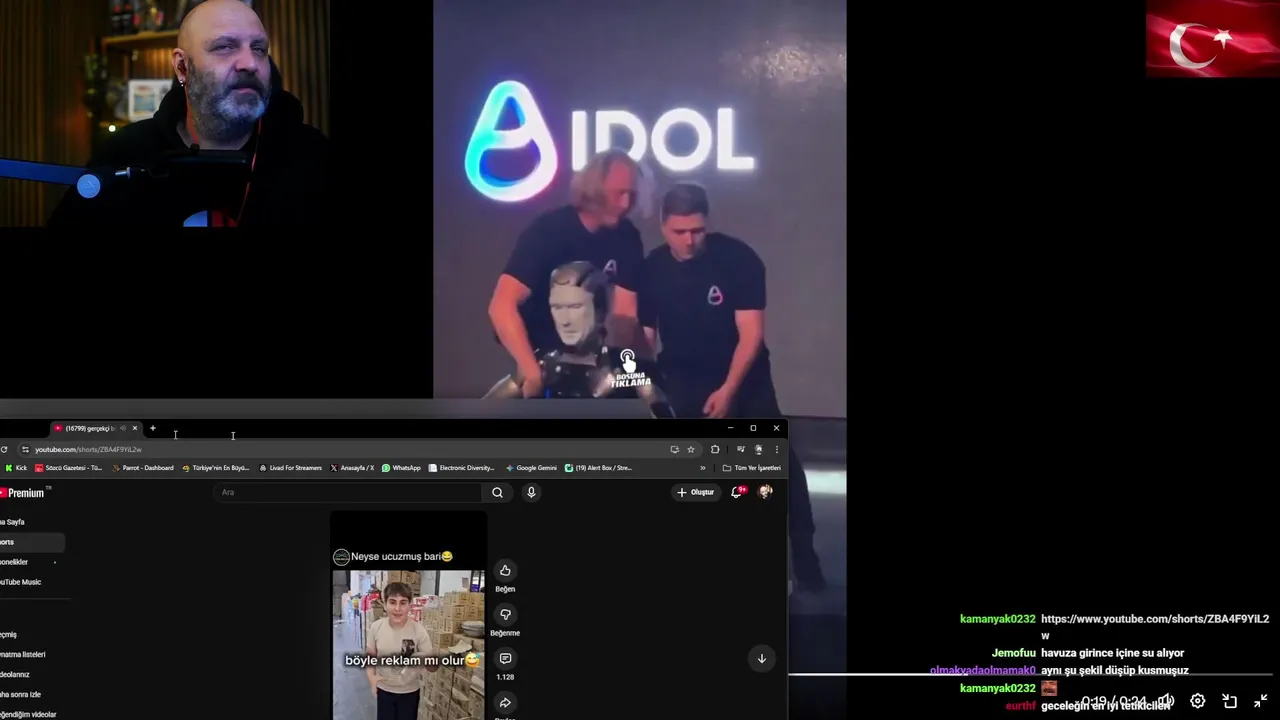Open the media control icon in Chrome toolbar

coord(741,449)
